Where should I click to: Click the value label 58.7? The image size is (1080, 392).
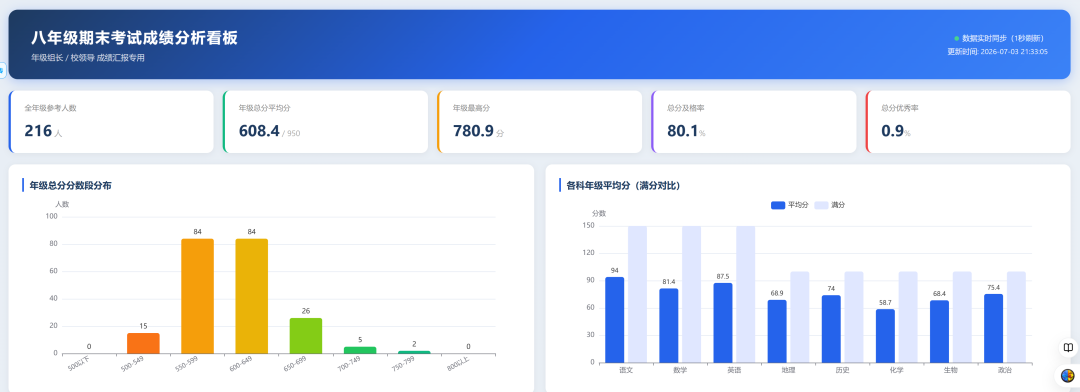click(885, 303)
